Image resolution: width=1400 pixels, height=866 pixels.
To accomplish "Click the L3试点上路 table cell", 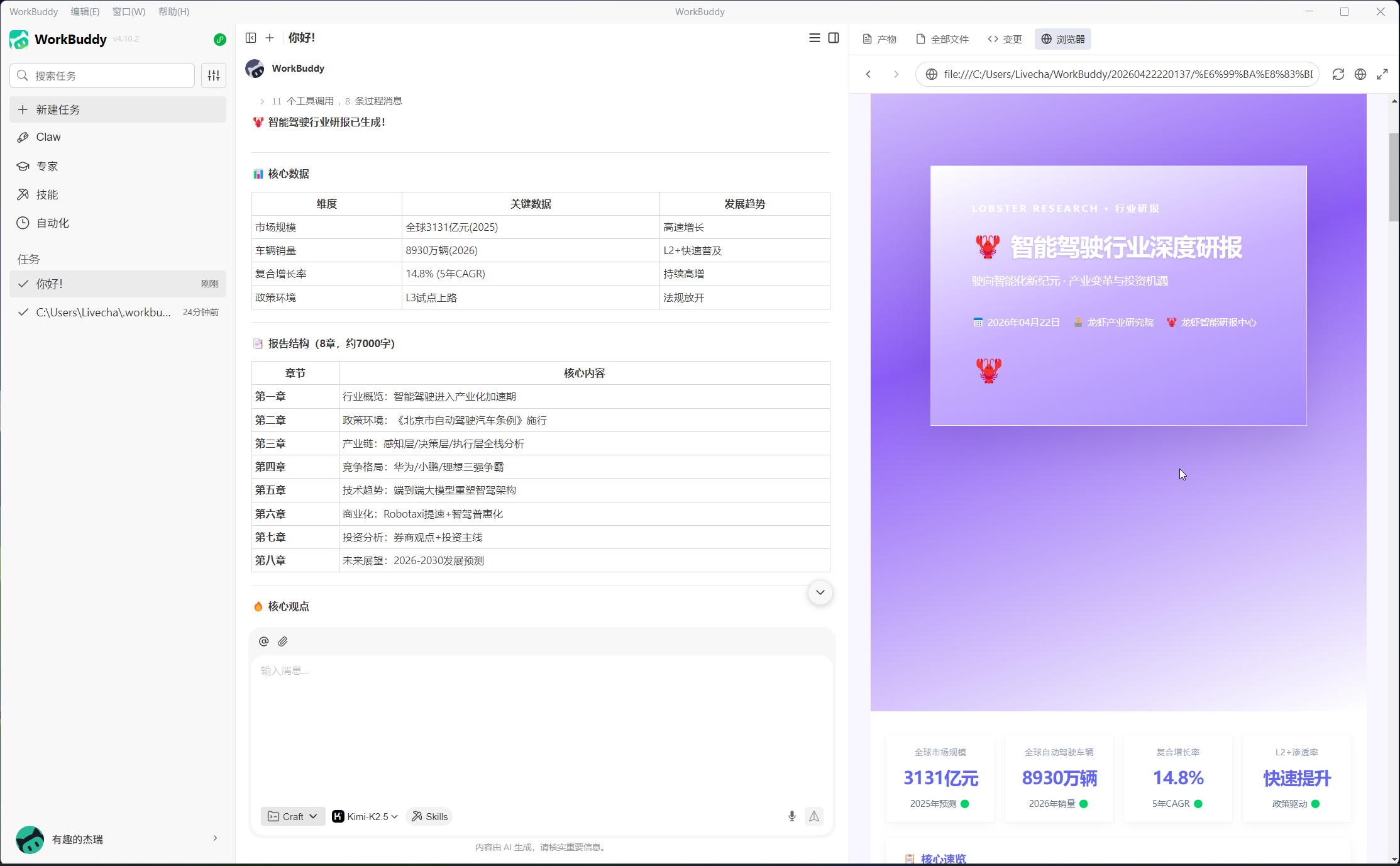I will [x=531, y=297].
